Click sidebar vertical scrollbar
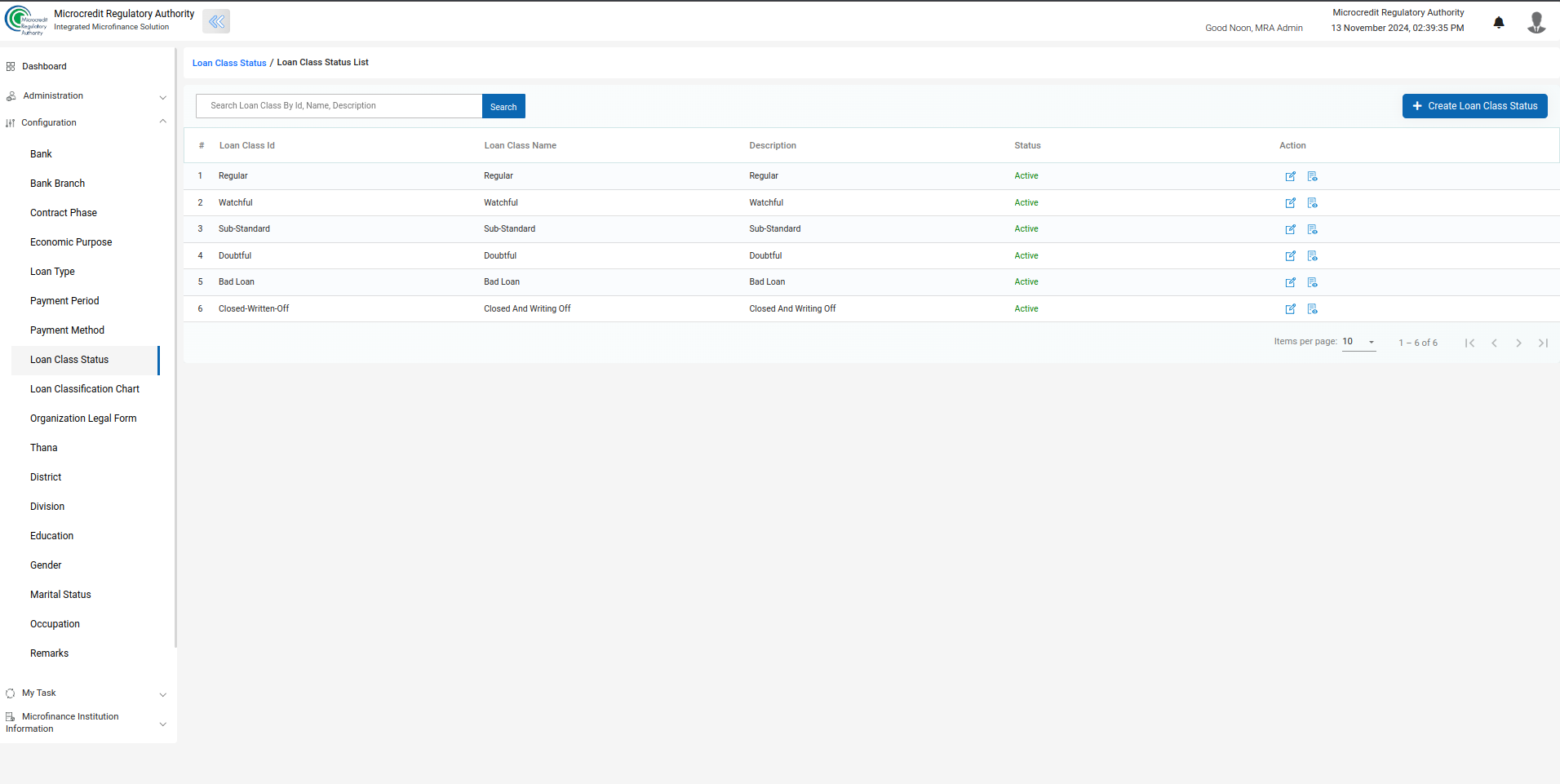Viewport: 1560px width, 784px height. tap(175, 348)
